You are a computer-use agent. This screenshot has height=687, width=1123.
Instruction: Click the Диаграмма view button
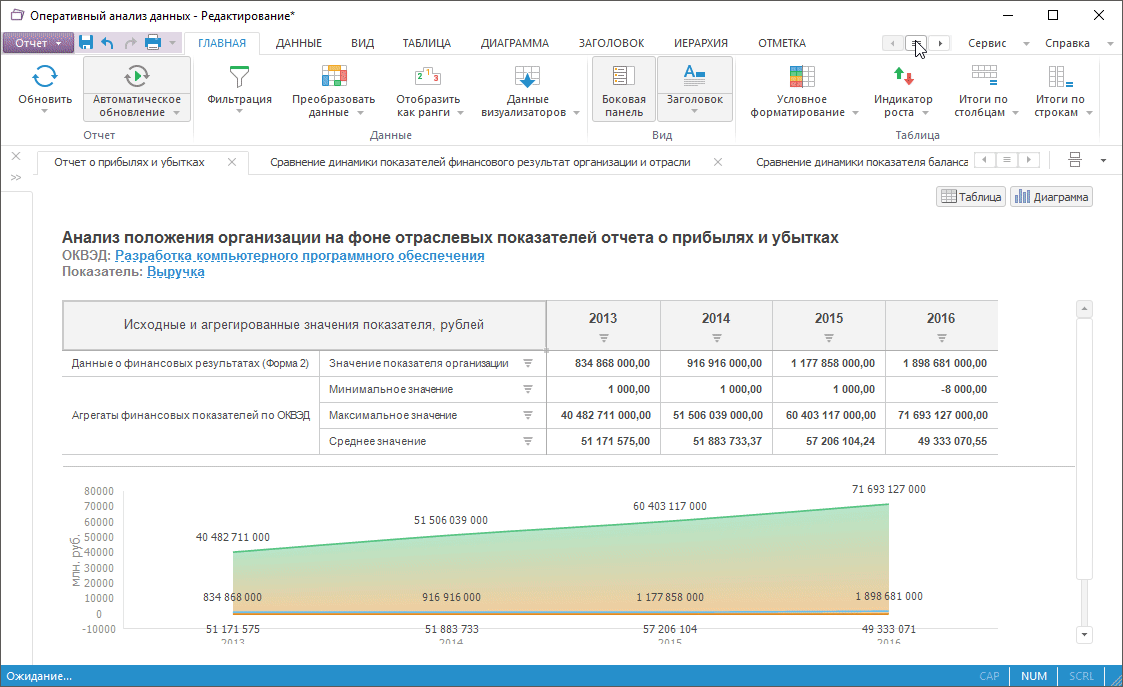click(x=1051, y=197)
